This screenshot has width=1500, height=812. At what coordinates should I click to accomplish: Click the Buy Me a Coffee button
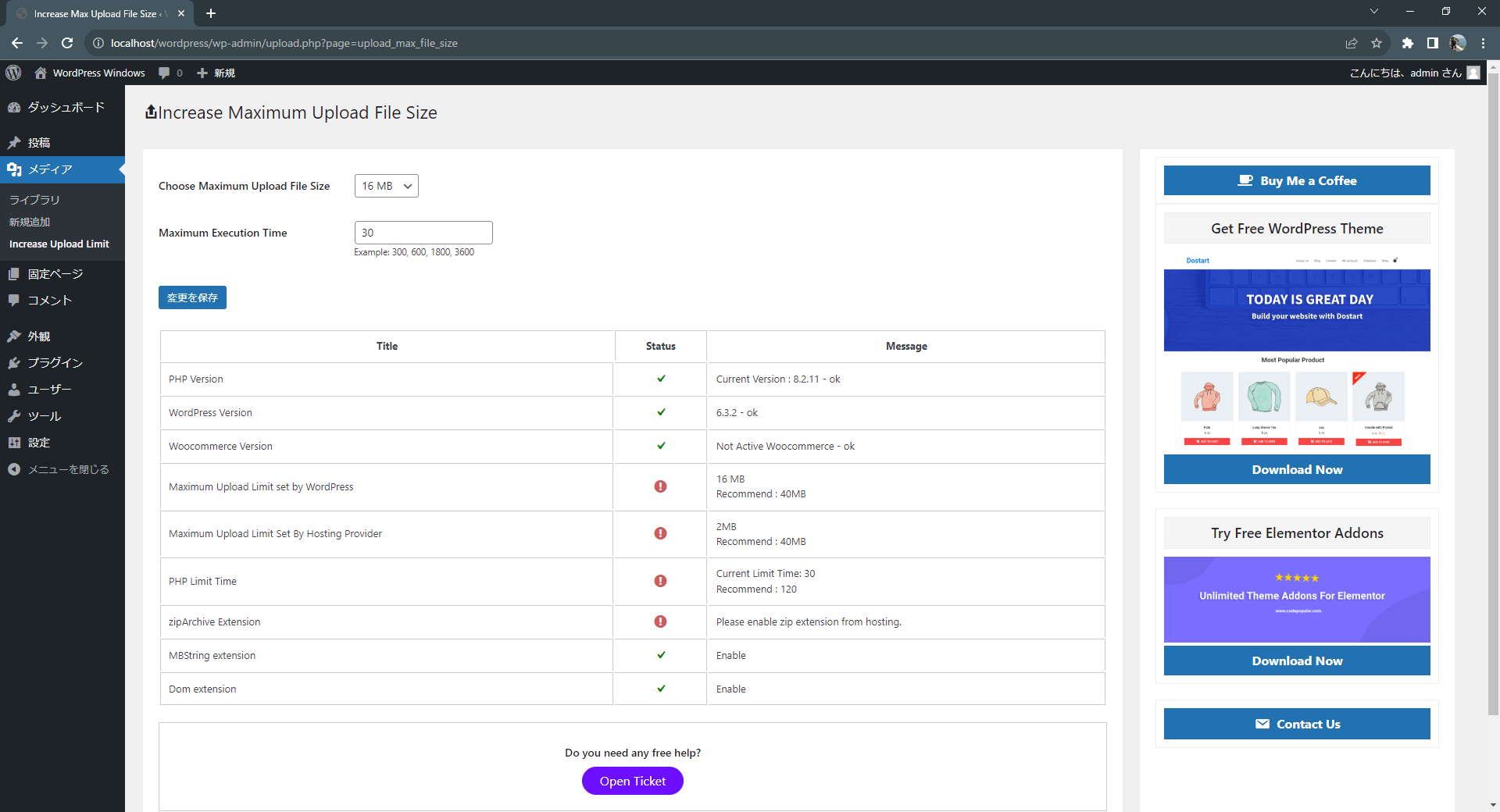pyautogui.click(x=1297, y=180)
